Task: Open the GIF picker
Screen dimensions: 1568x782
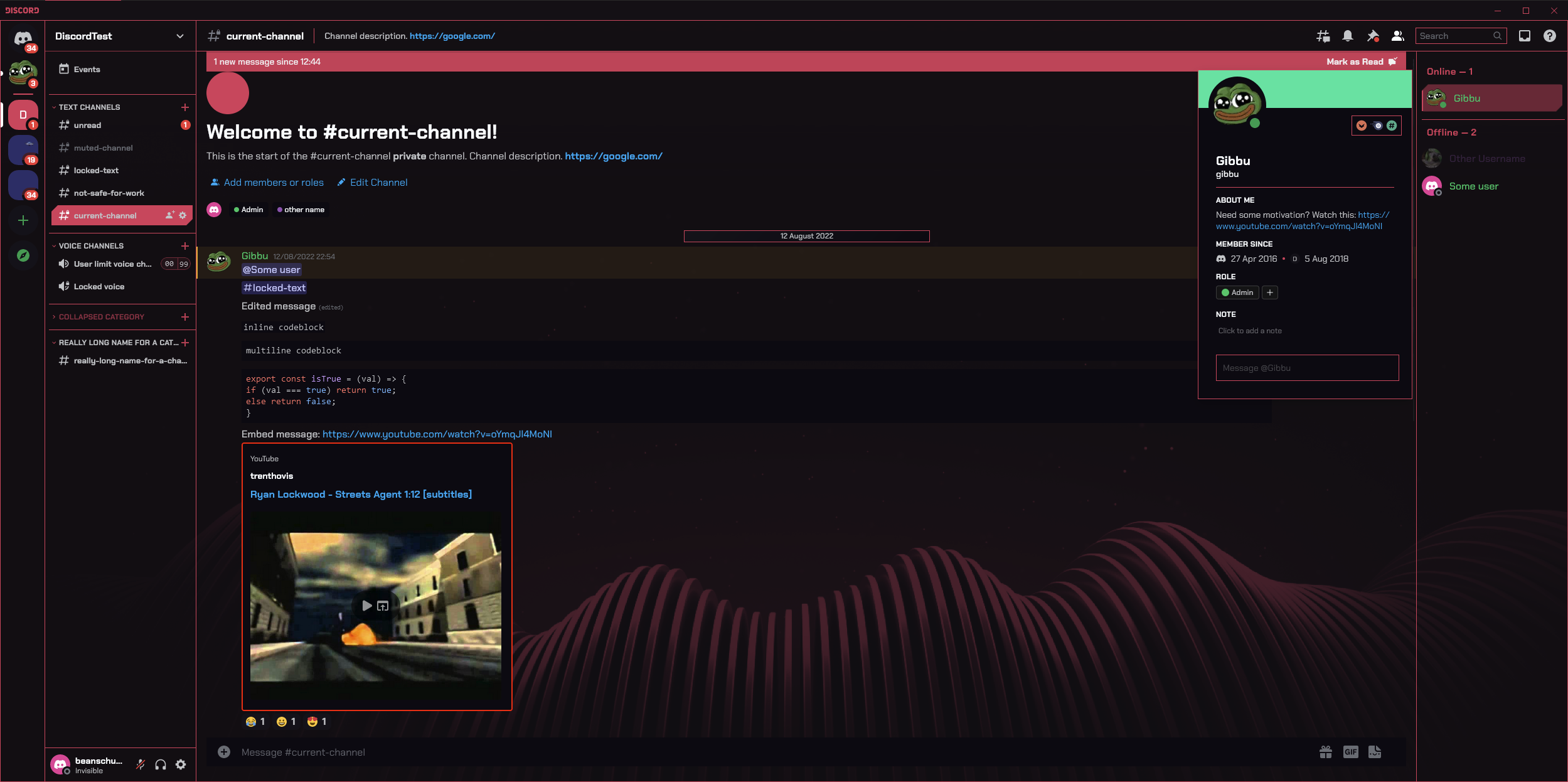Action: click(1350, 752)
